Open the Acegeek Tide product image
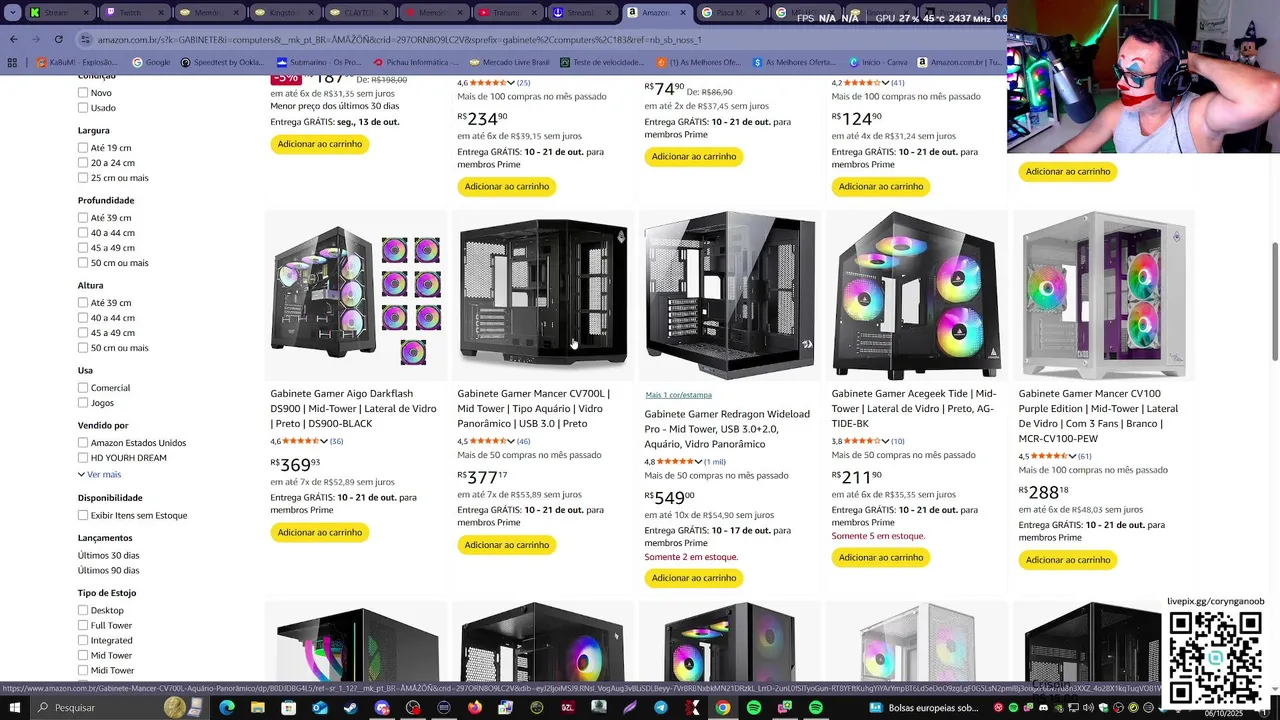1280x720 pixels. [x=917, y=295]
